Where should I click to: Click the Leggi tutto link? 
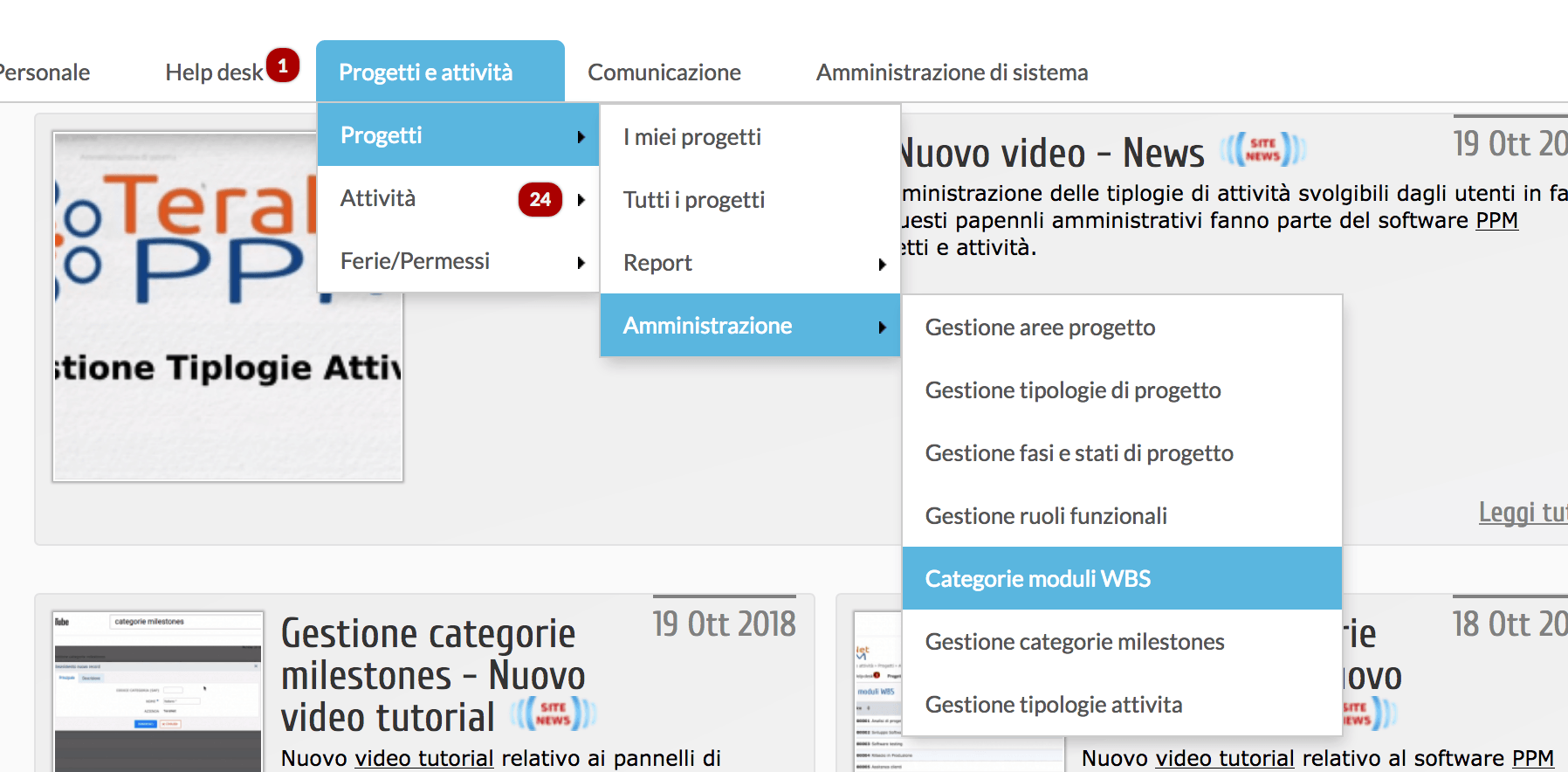tap(1523, 512)
